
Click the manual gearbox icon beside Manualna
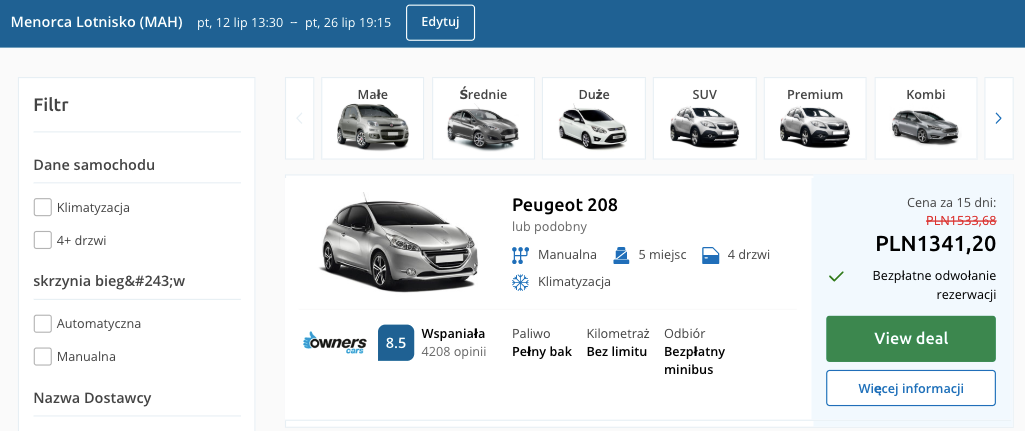520,254
